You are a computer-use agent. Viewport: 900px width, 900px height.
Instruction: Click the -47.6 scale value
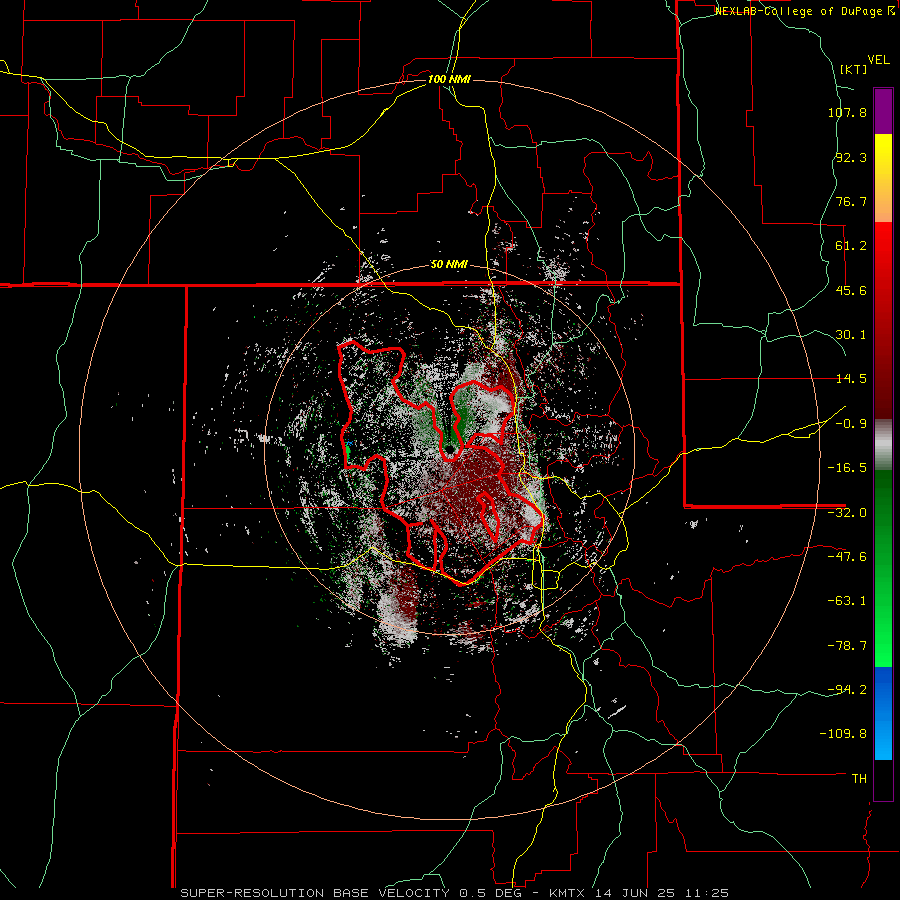pos(847,557)
